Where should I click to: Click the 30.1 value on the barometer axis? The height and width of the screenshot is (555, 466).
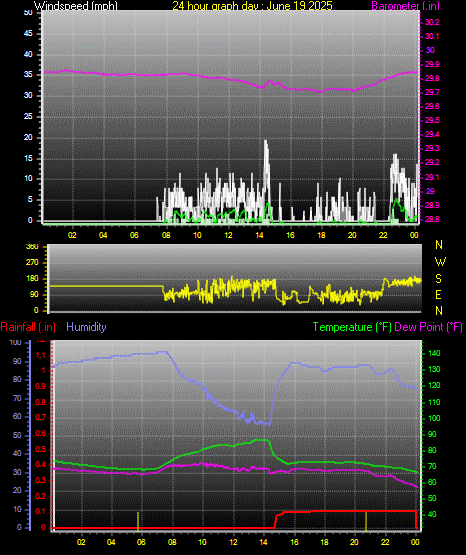click(x=432, y=36)
